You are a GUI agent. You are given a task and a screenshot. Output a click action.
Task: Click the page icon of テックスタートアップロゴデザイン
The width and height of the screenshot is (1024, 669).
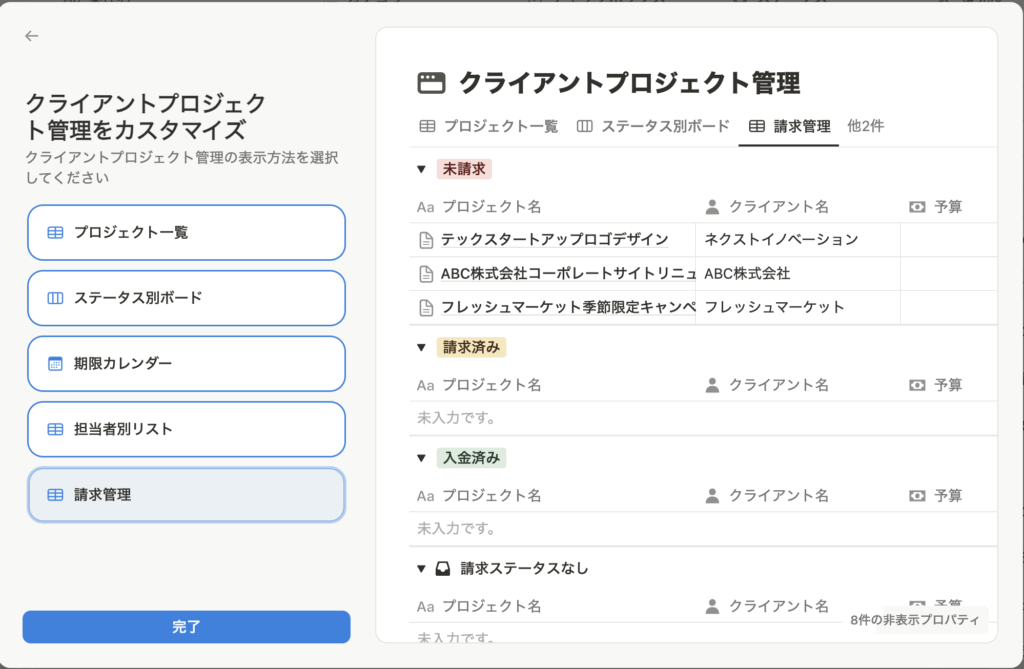tap(426, 240)
